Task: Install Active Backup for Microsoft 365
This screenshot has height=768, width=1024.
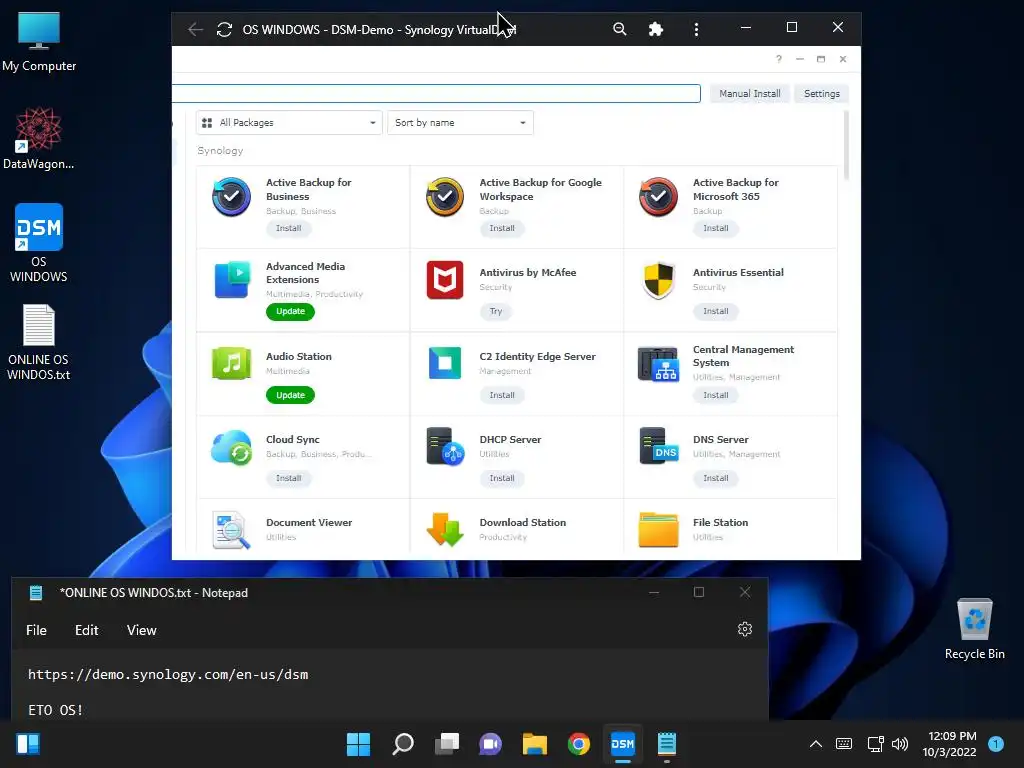Action: click(715, 228)
